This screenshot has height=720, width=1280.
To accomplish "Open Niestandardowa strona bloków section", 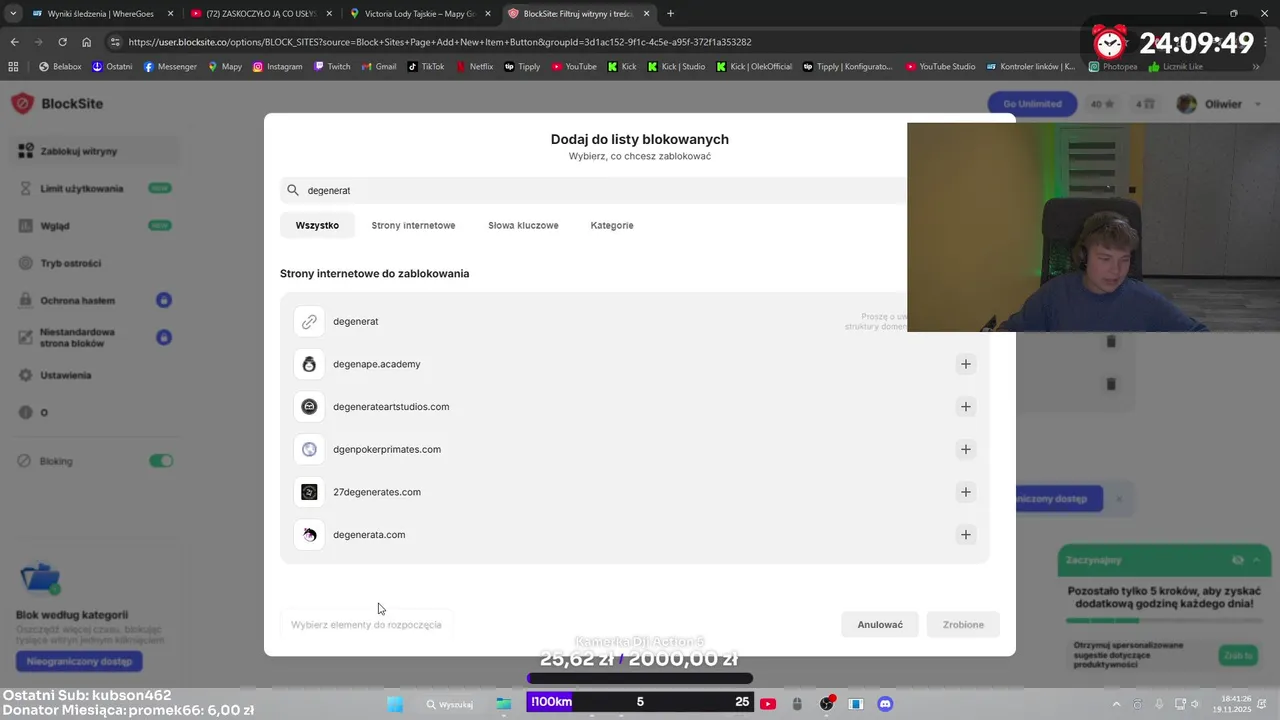I will click(96, 338).
